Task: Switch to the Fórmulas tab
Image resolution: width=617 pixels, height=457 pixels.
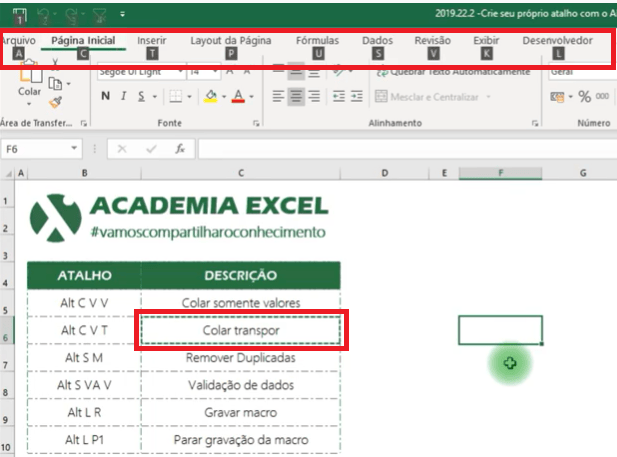Action: [317, 41]
